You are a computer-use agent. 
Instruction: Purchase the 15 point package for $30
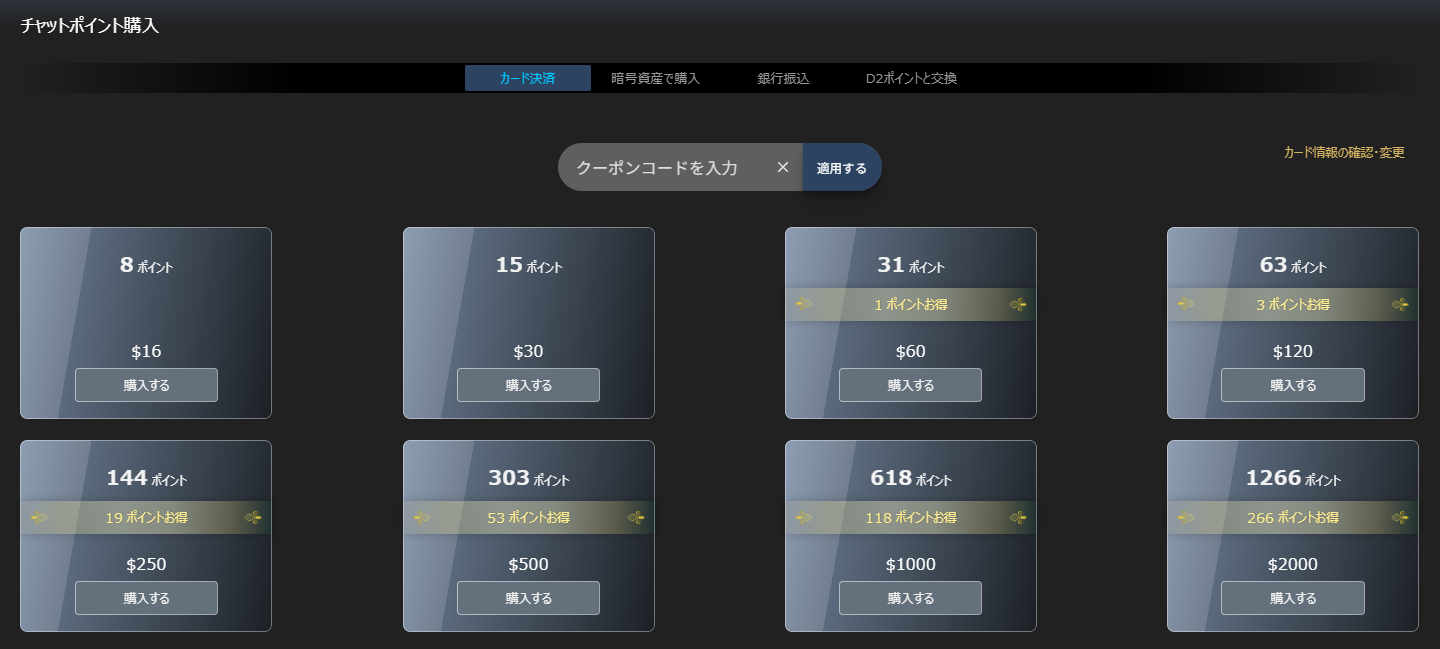coord(528,385)
